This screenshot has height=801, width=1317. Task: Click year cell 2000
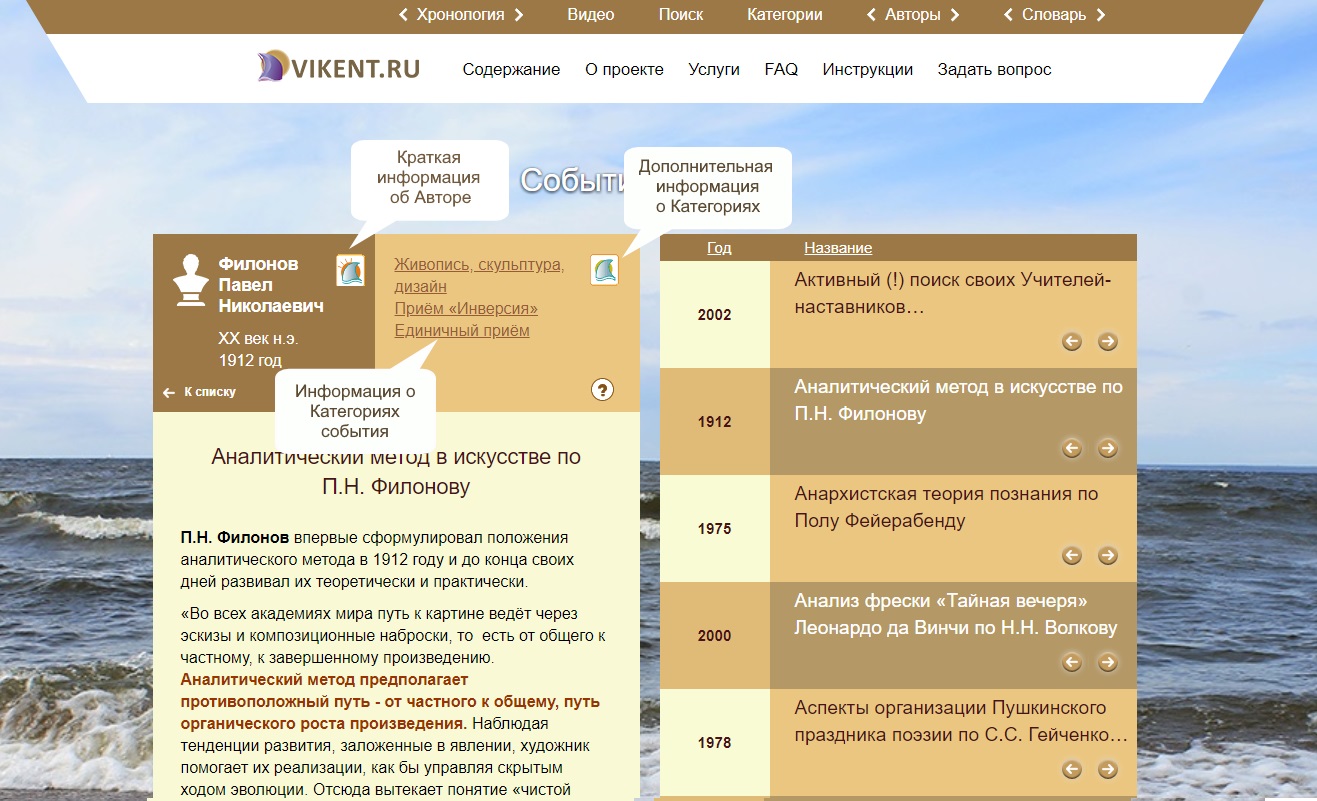tap(715, 636)
